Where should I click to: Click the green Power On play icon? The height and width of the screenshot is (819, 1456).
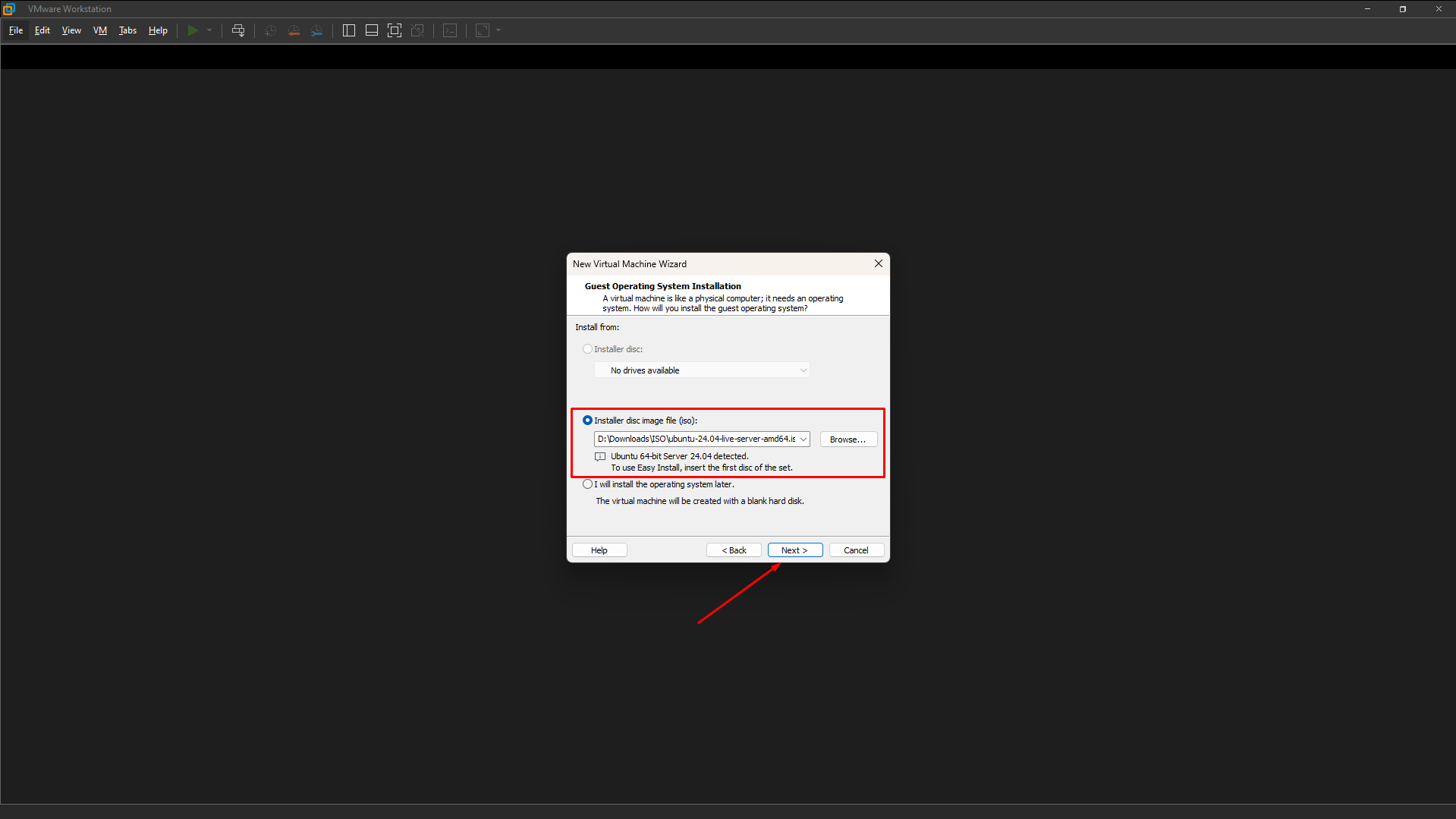coord(193,30)
